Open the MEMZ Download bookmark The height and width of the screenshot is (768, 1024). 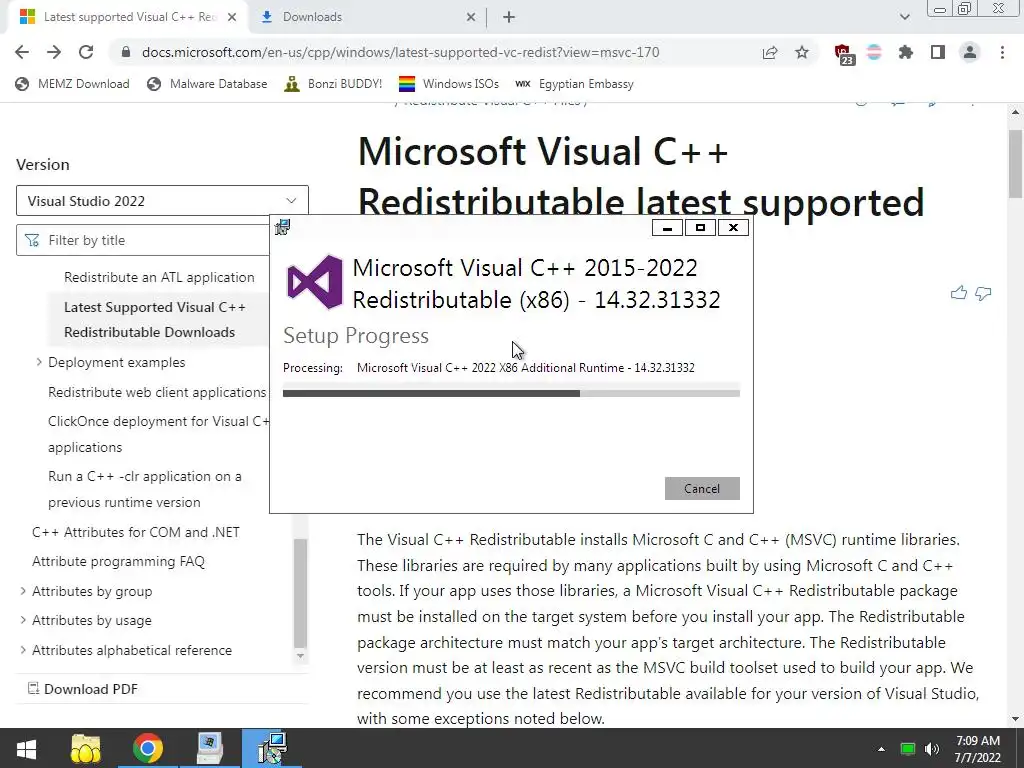click(72, 84)
